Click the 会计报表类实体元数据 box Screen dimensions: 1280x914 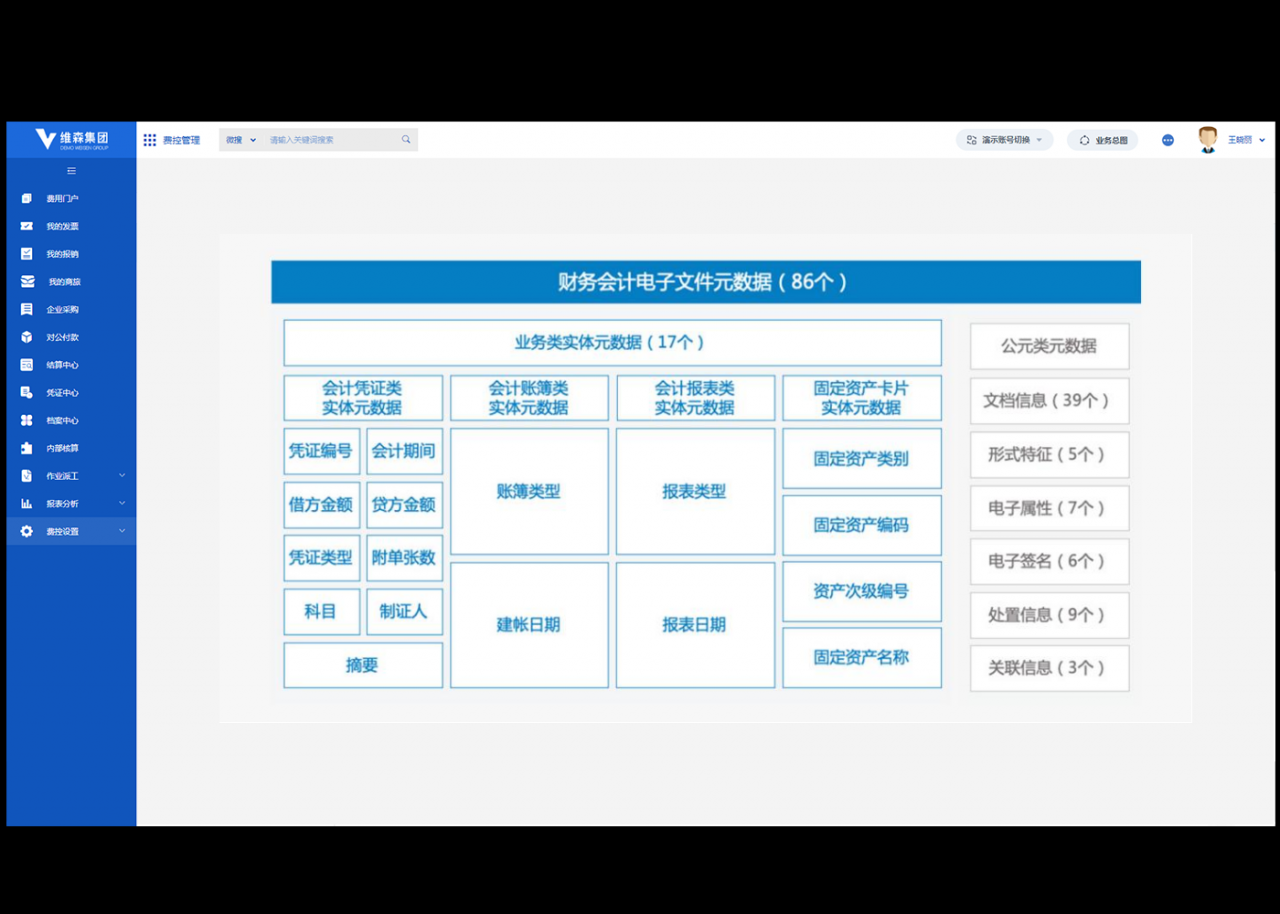click(x=695, y=398)
